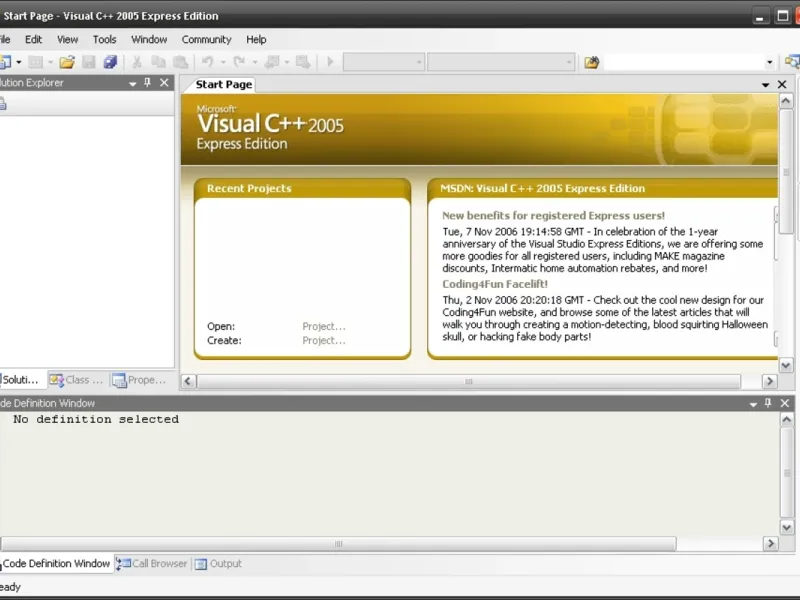Maximize the Visual C++ window

point(783,16)
